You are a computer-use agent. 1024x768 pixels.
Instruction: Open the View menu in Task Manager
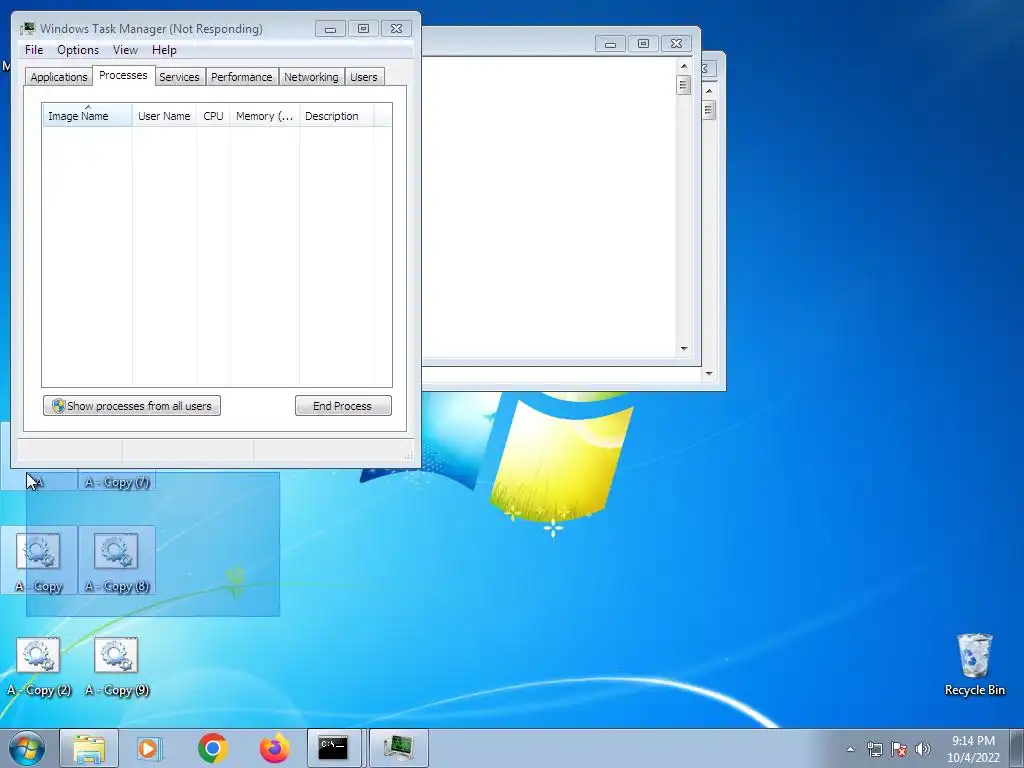(125, 50)
